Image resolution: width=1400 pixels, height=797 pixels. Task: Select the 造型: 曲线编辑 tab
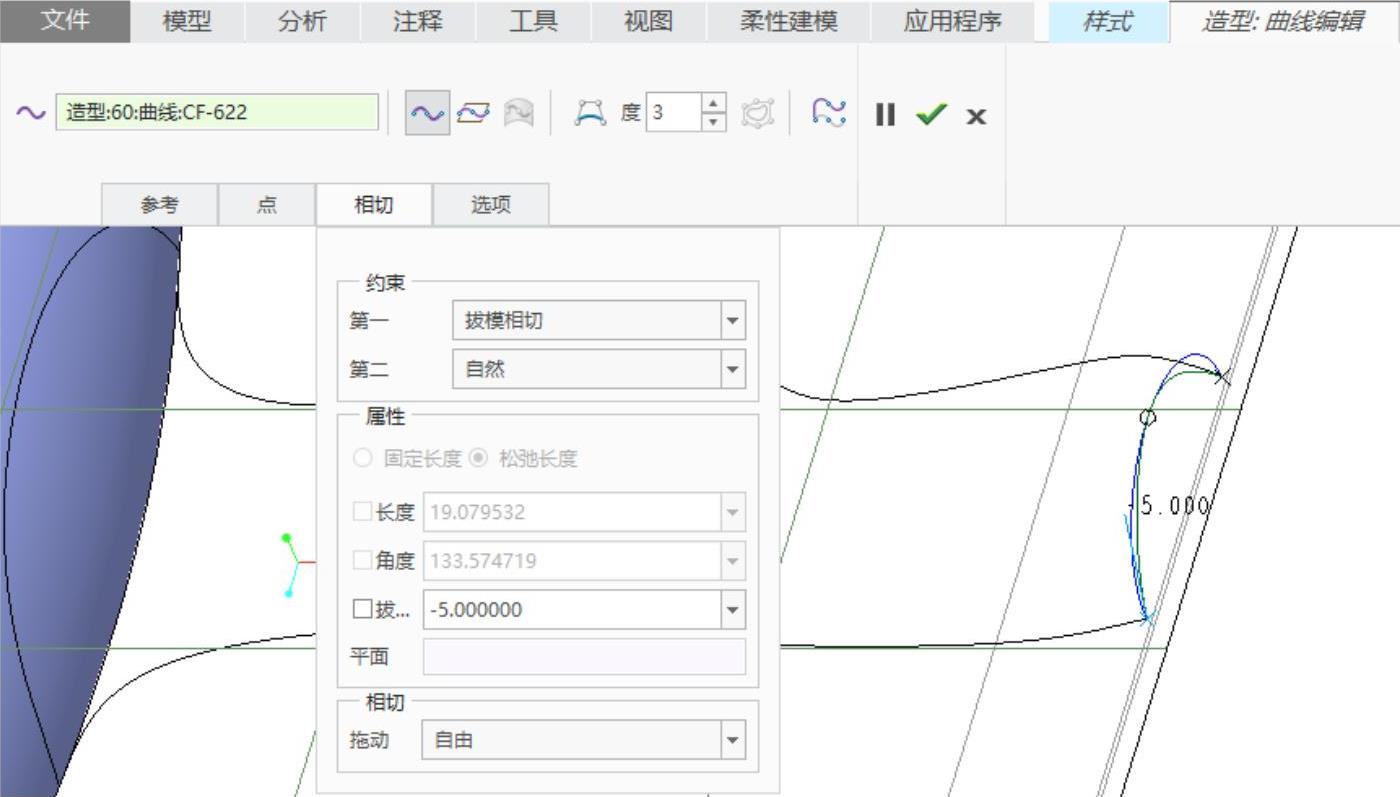click(1284, 21)
